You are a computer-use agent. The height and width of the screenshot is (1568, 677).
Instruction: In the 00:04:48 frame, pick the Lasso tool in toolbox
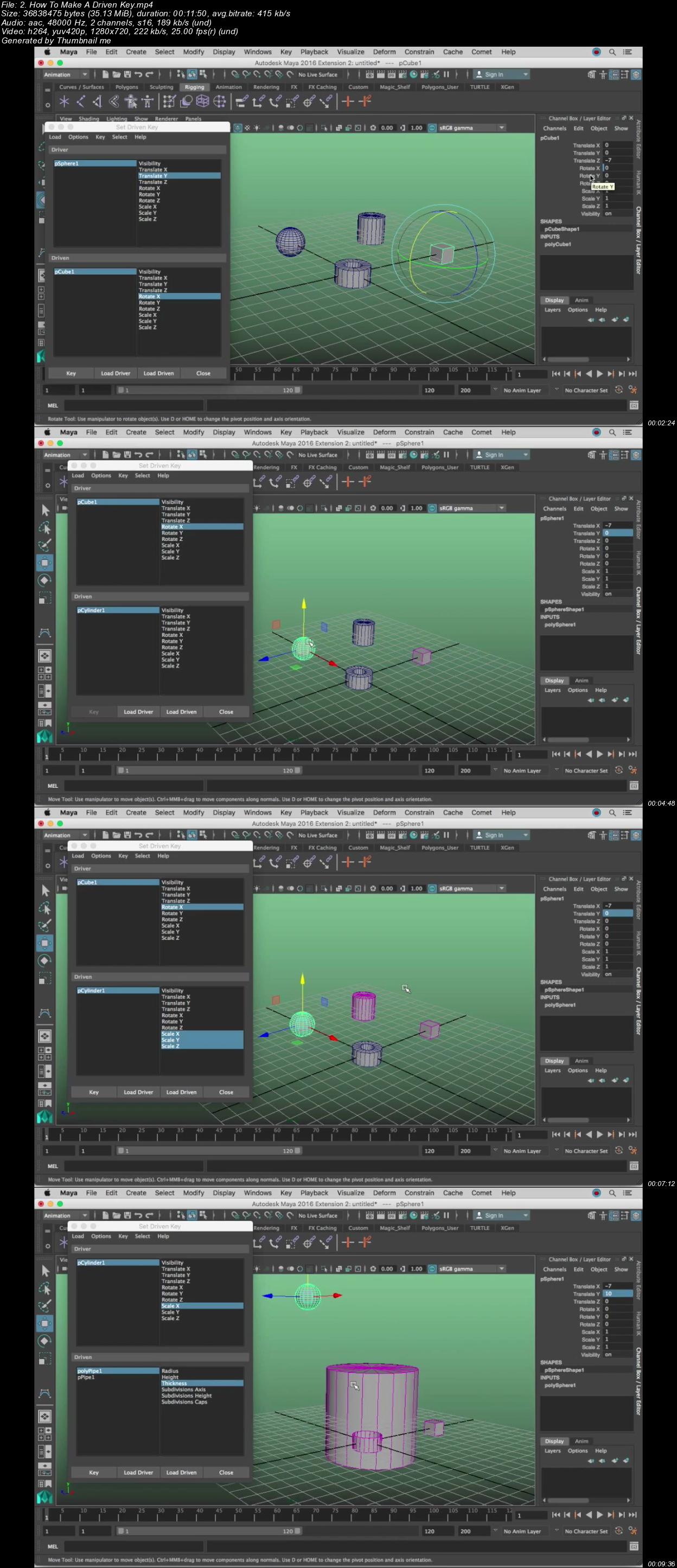pos(45,528)
